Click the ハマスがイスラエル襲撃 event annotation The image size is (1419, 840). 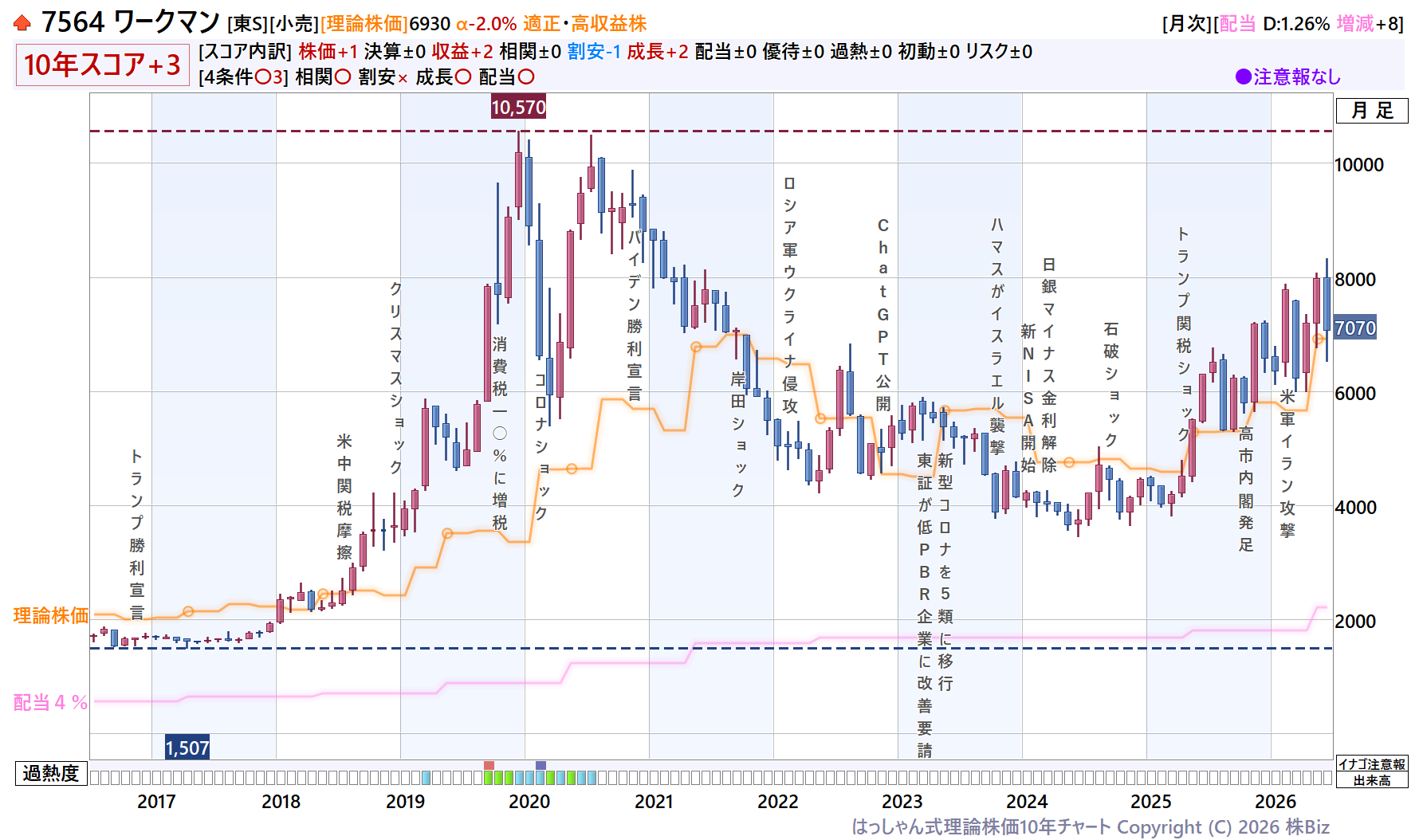997,336
